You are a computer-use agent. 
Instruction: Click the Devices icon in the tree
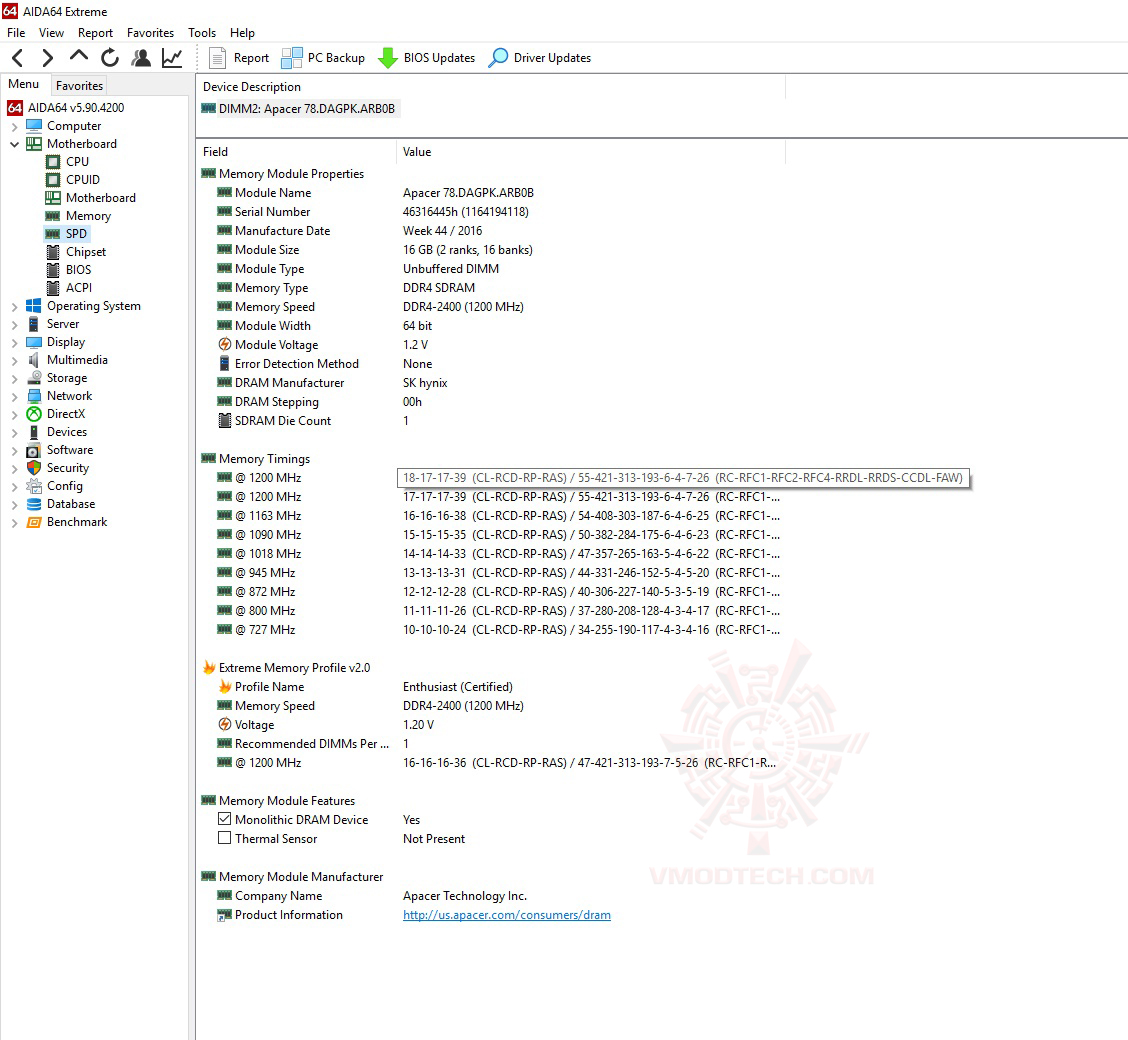(34, 432)
